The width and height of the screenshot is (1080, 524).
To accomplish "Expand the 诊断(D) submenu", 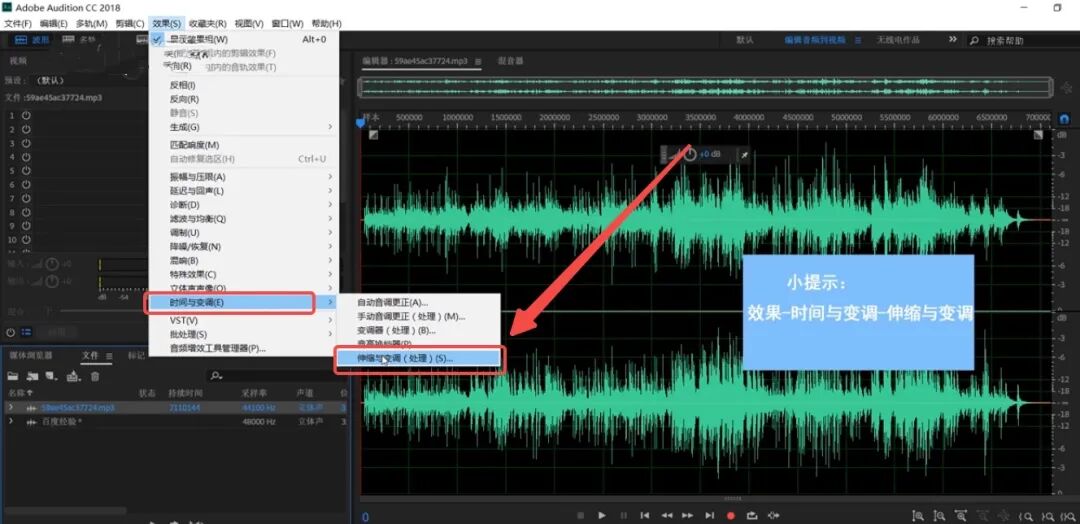I will click(x=245, y=205).
